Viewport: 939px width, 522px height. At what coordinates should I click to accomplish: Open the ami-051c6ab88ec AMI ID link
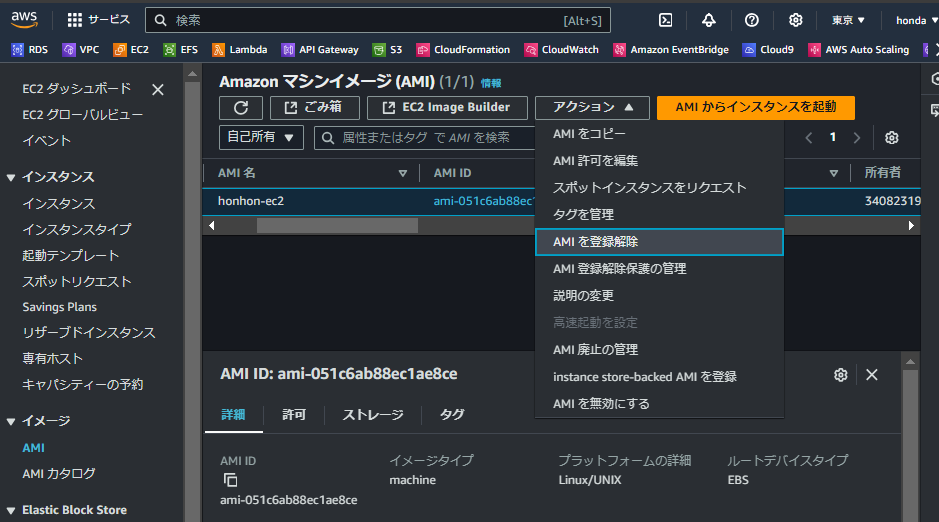(484, 201)
